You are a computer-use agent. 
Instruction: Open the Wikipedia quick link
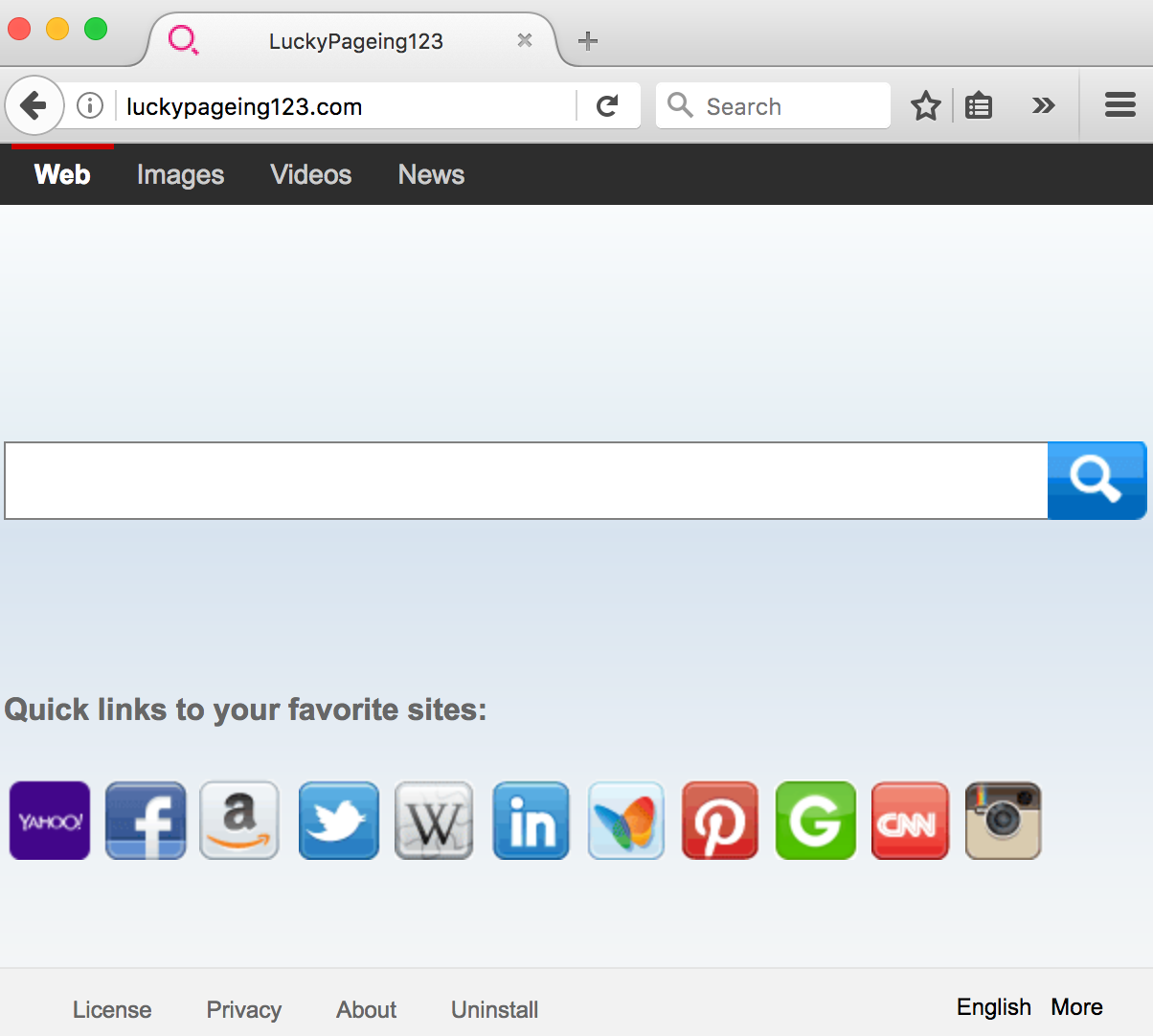pos(434,821)
